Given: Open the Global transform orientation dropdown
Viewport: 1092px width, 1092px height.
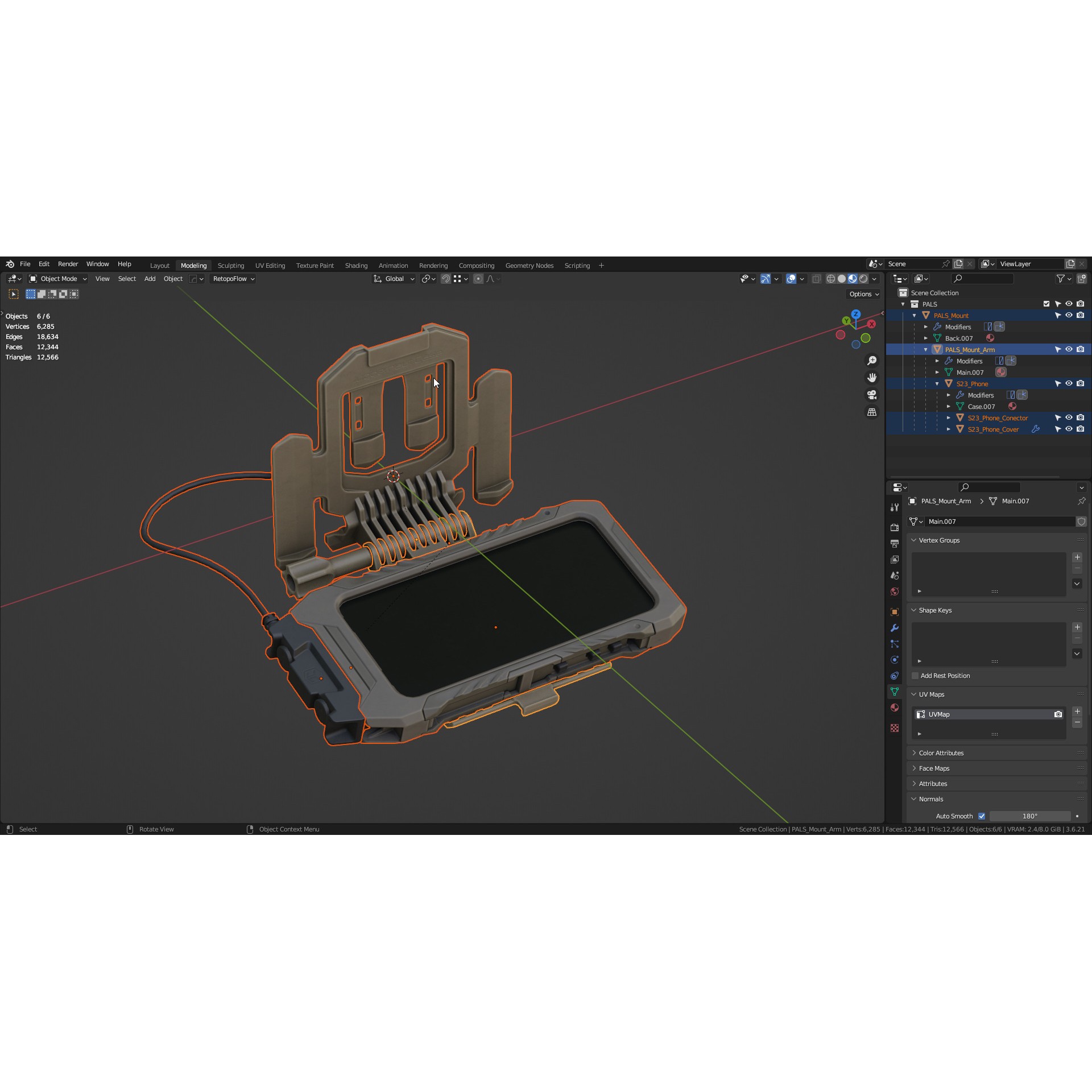Looking at the screenshot, I should pyautogui.click(x=394, y=279).
